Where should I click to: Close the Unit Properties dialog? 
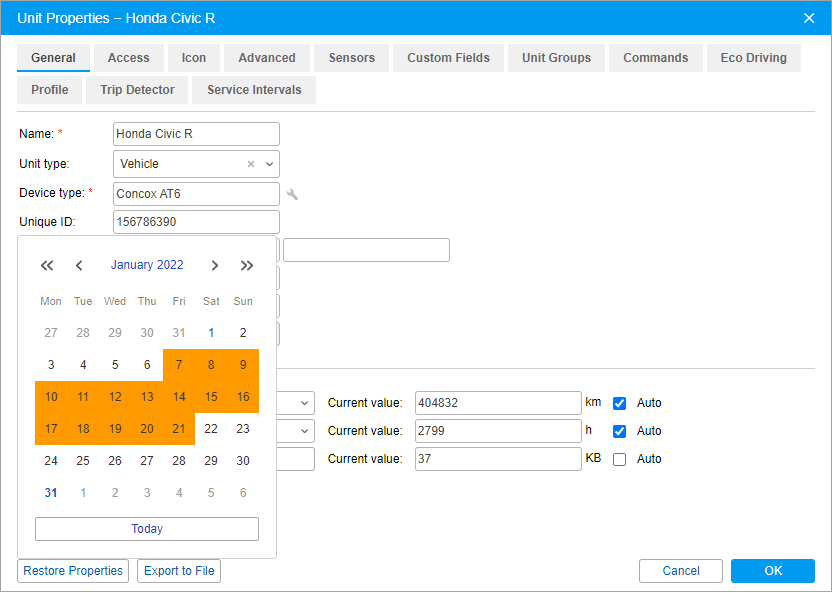coord(809,18)
